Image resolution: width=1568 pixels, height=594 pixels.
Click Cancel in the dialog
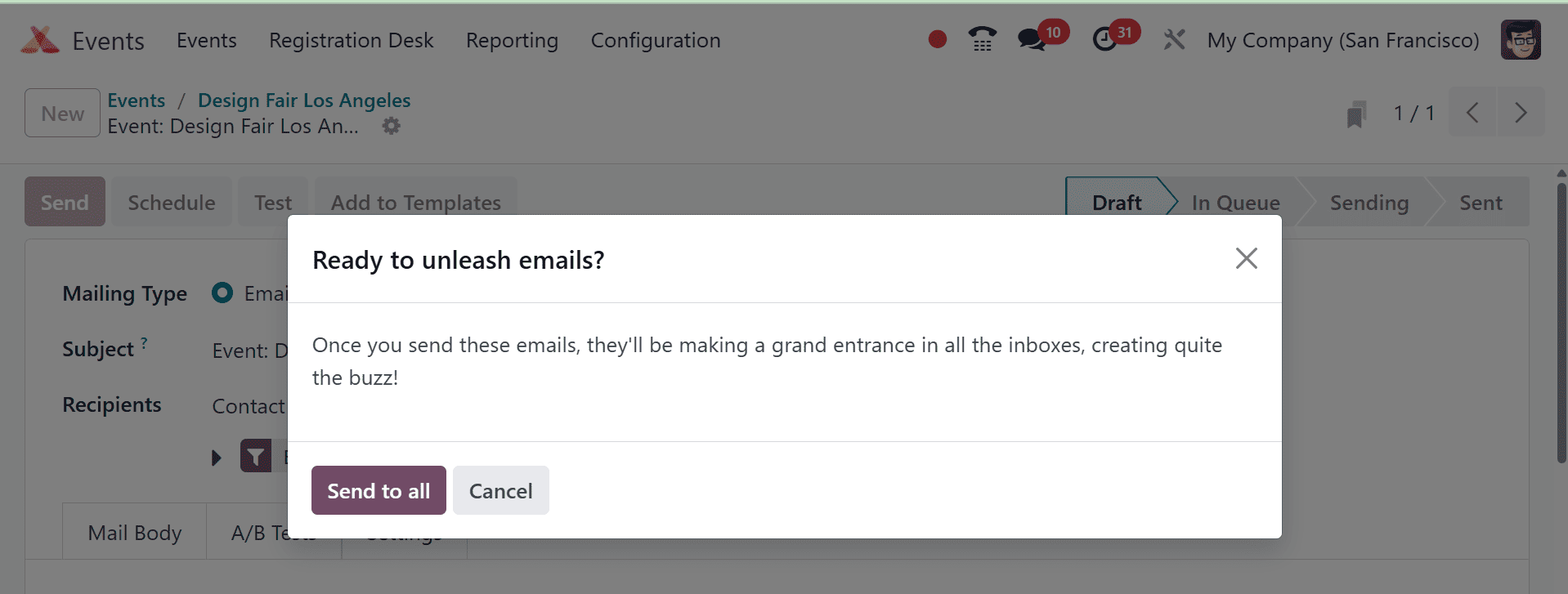point(500,490)
